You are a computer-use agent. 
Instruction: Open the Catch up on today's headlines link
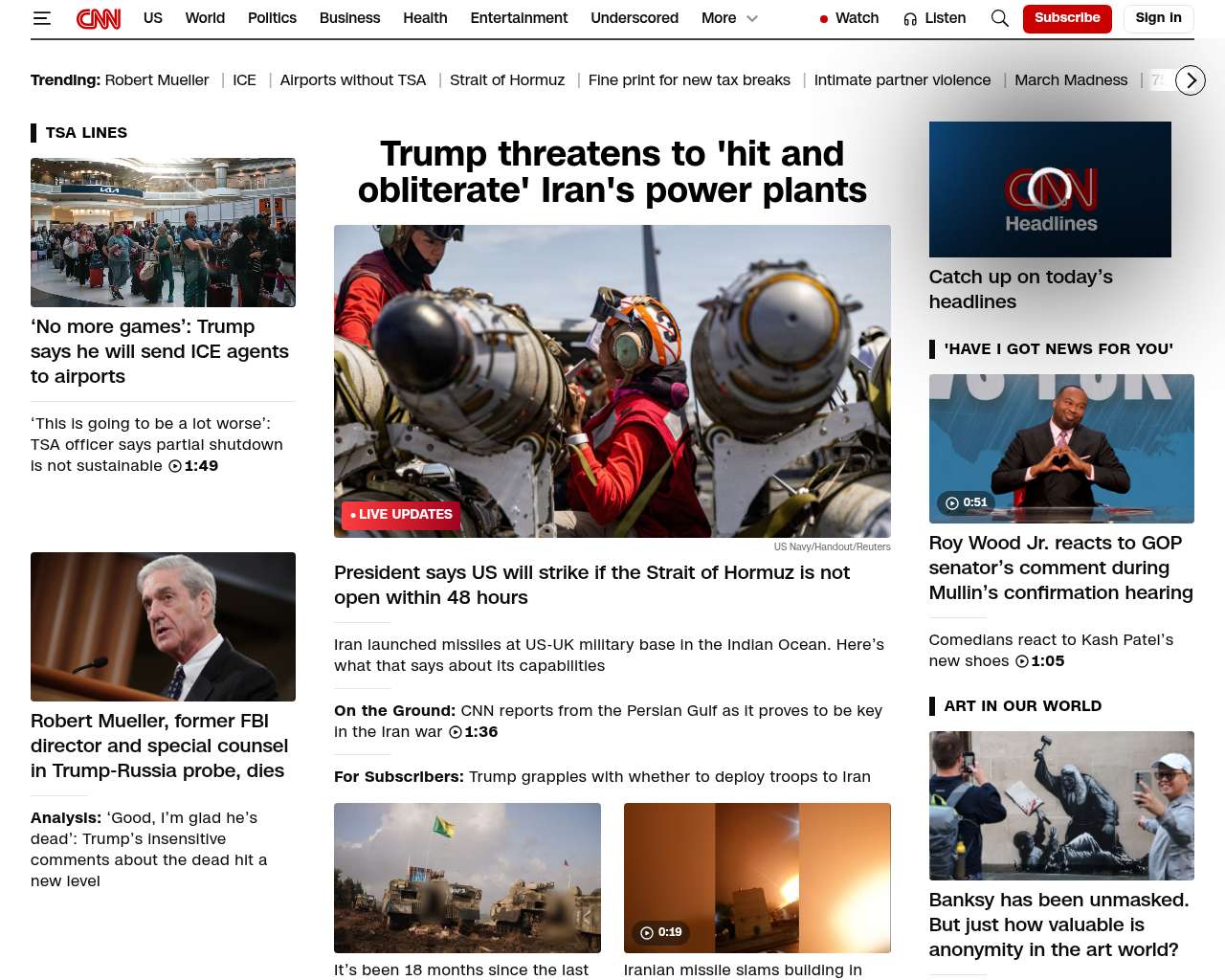tap(1020, 289)
